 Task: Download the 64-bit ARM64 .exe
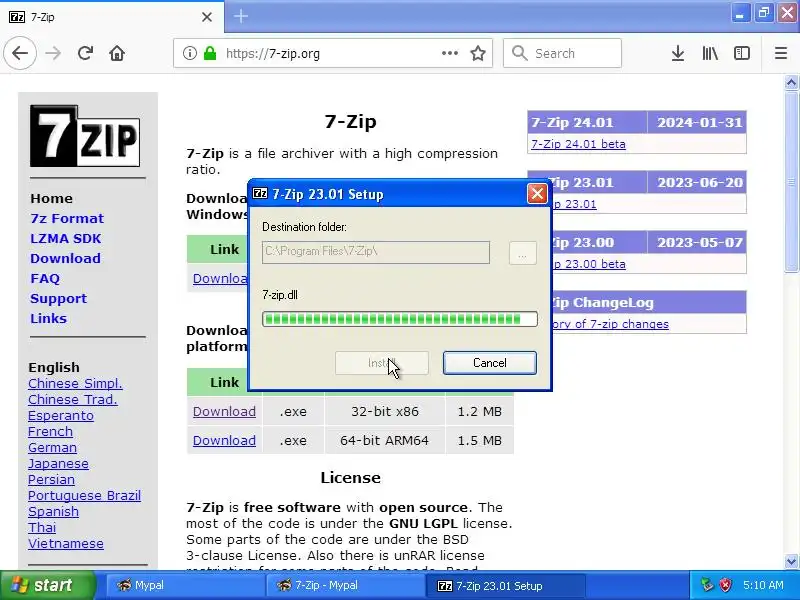(x=224, y=440)
